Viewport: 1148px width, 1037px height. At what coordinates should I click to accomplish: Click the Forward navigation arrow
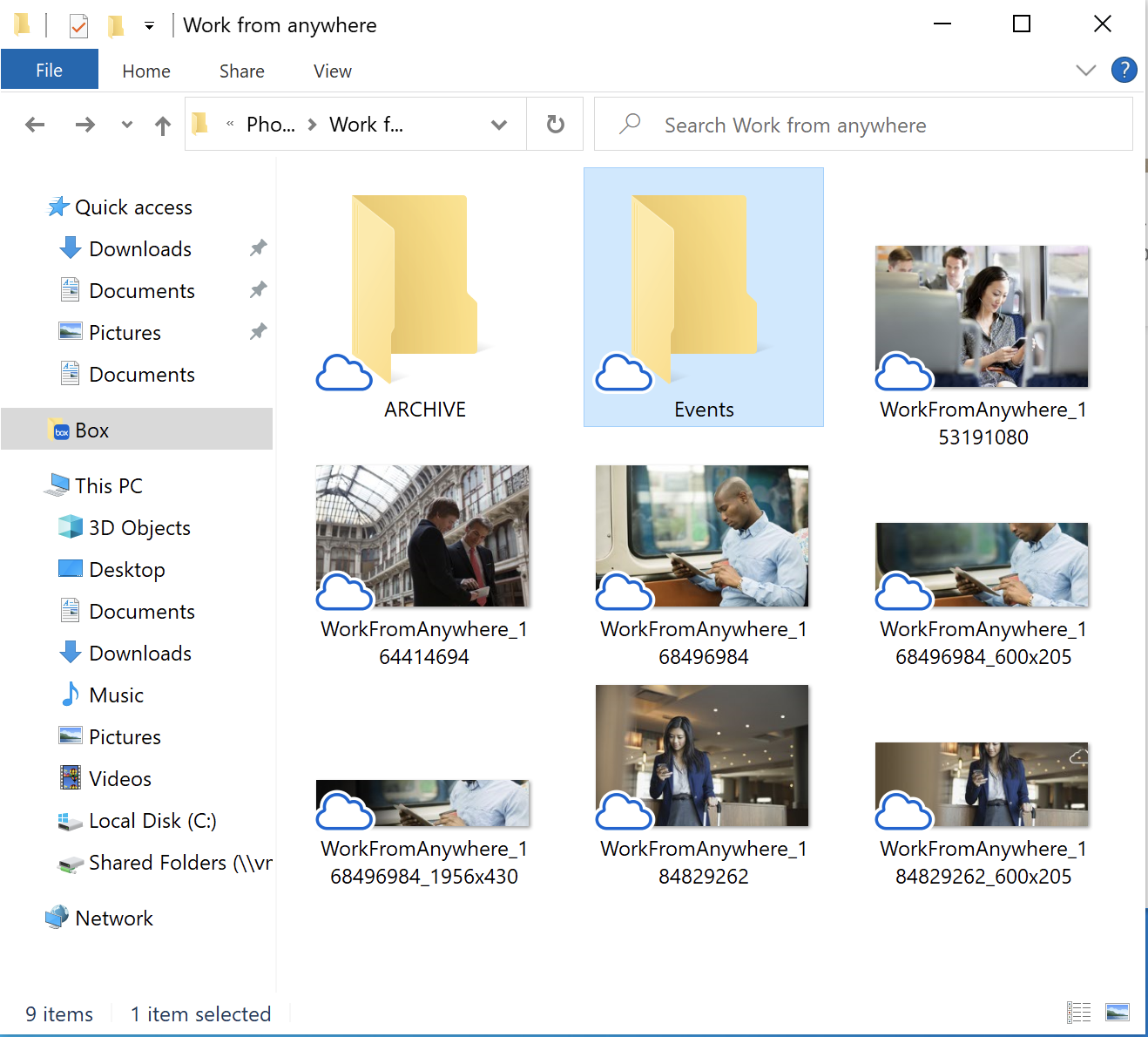(x=84, y=125)
